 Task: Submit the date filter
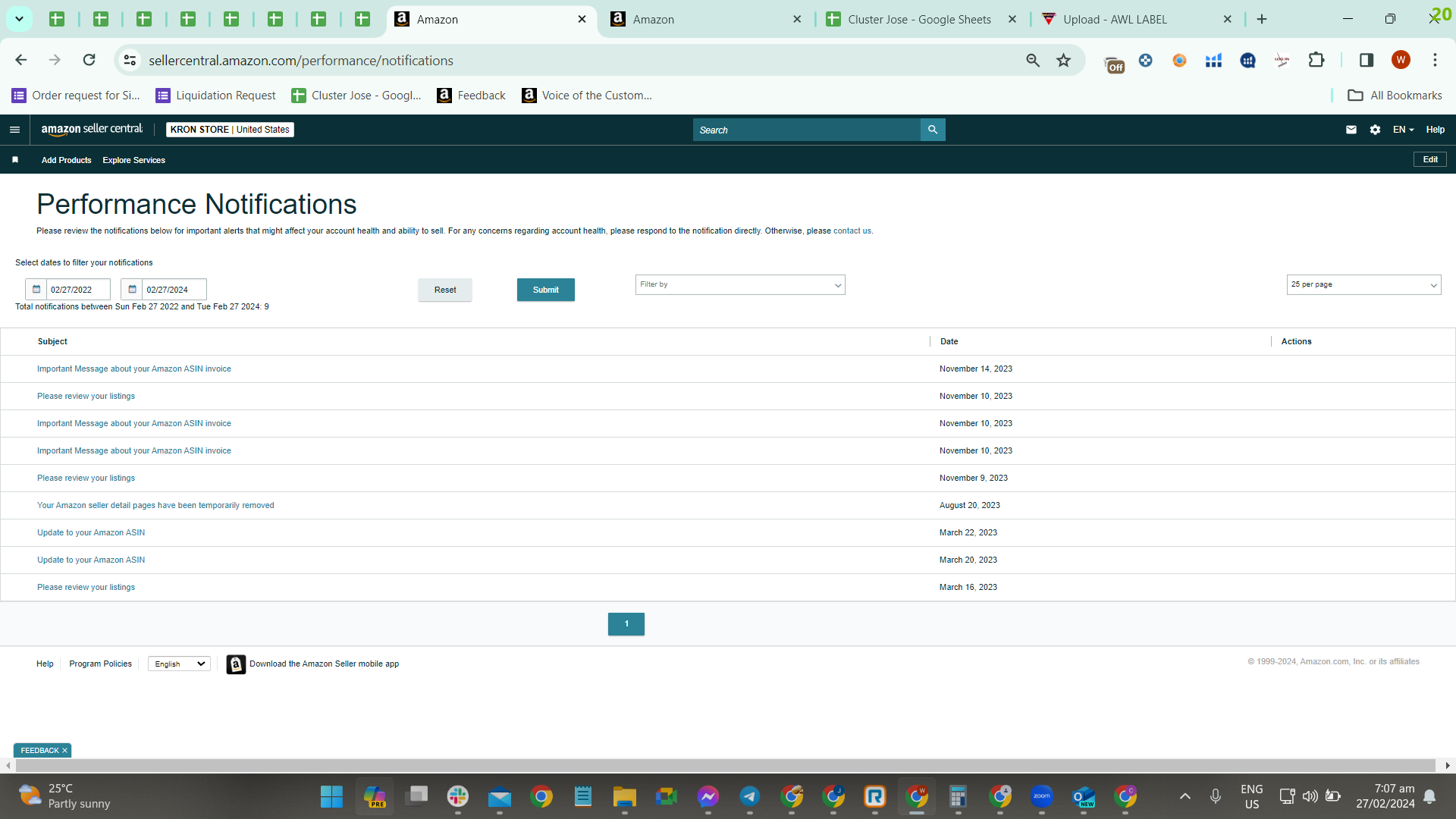[546, 290]
